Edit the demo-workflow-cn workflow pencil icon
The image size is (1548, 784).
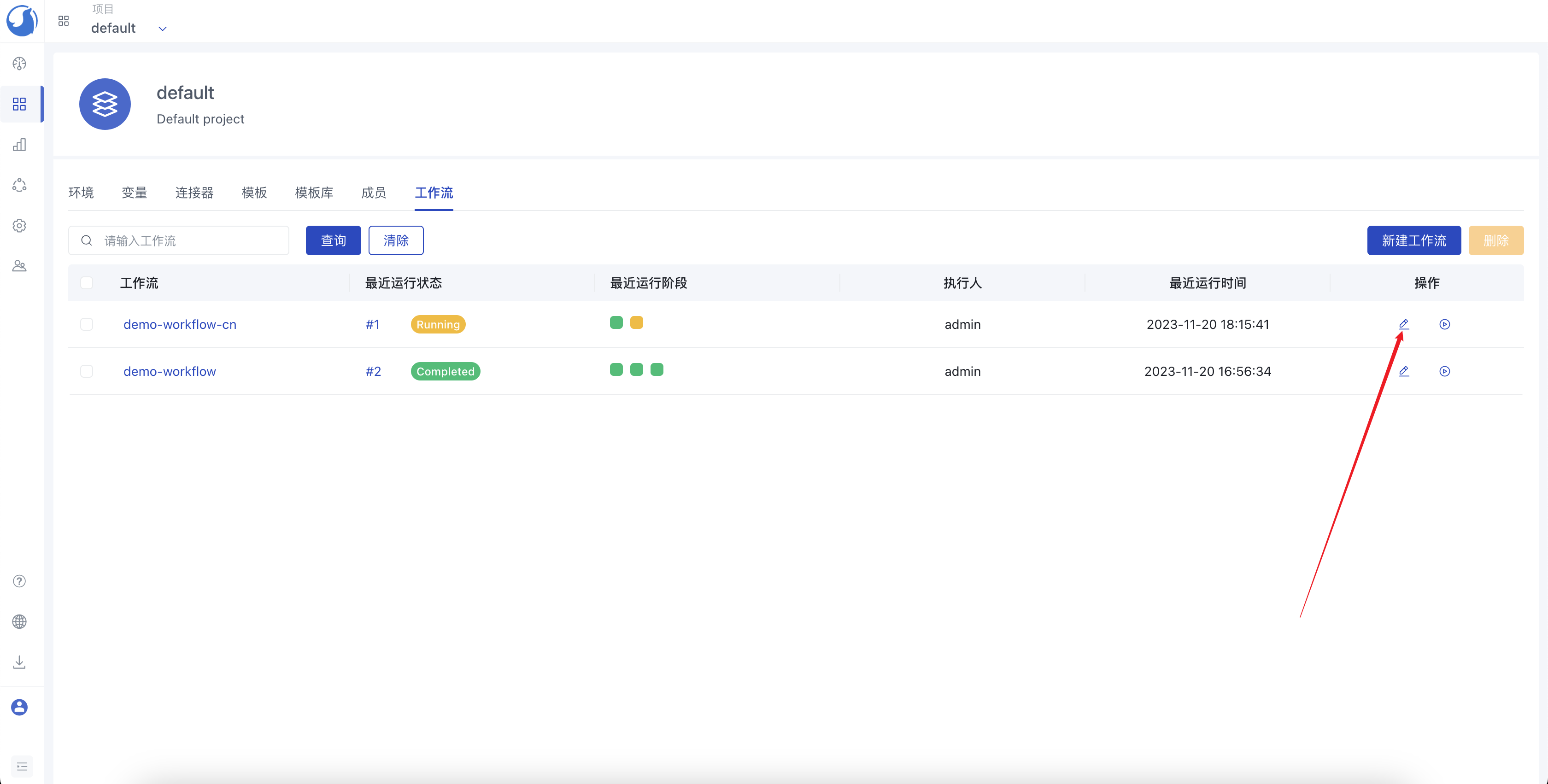pos(1404,324)
